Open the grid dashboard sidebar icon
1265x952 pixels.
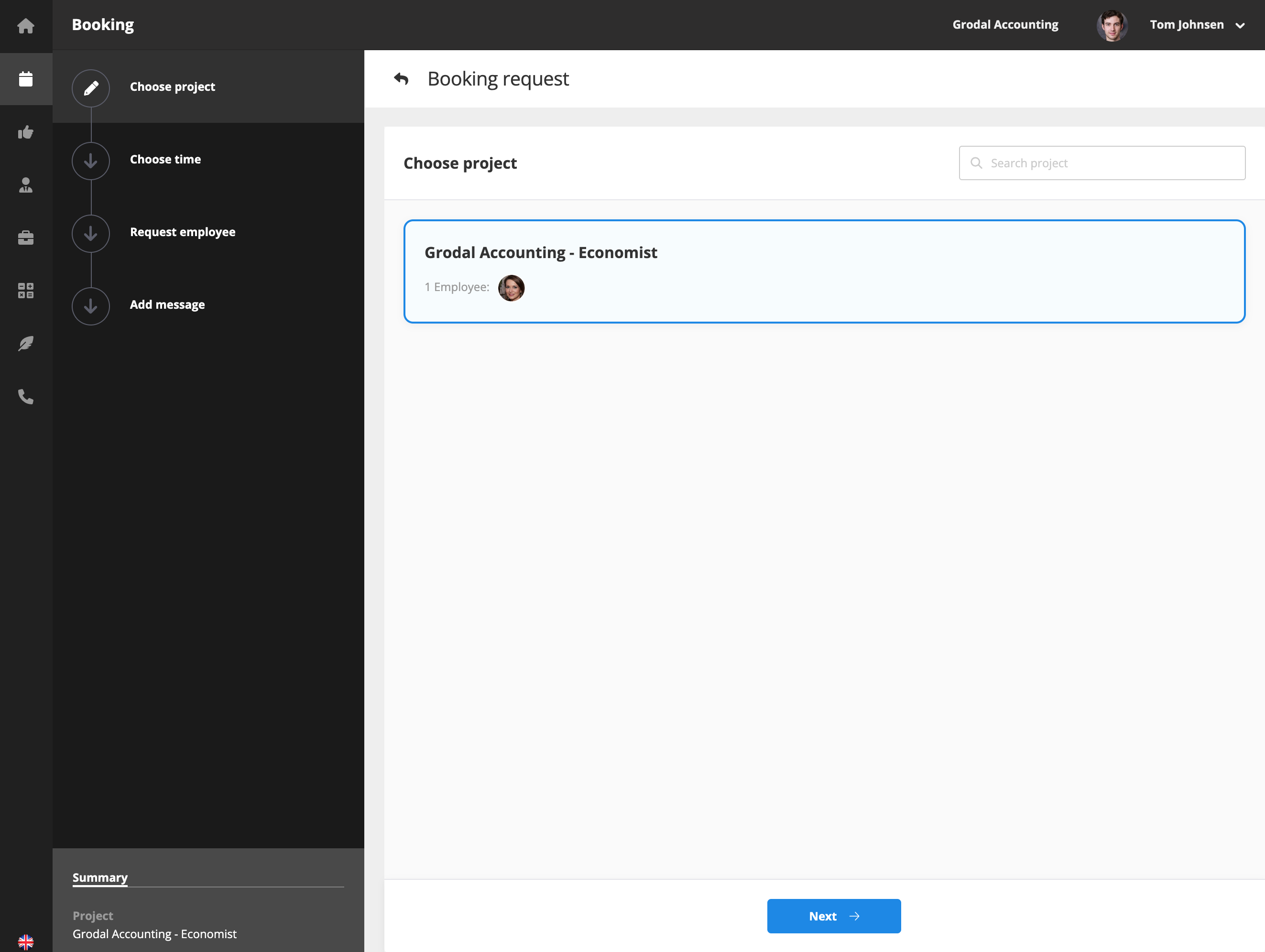tap(26, 291)
